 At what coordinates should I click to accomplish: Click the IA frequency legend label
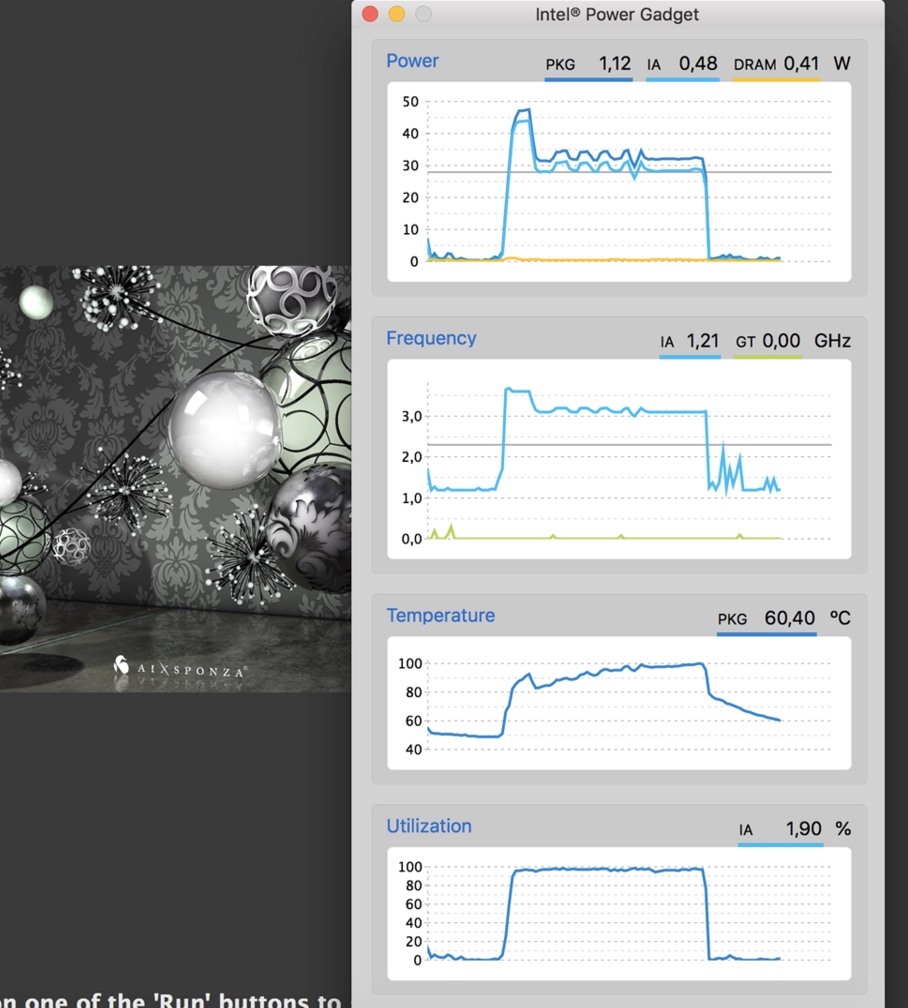[x=667, y=342]
